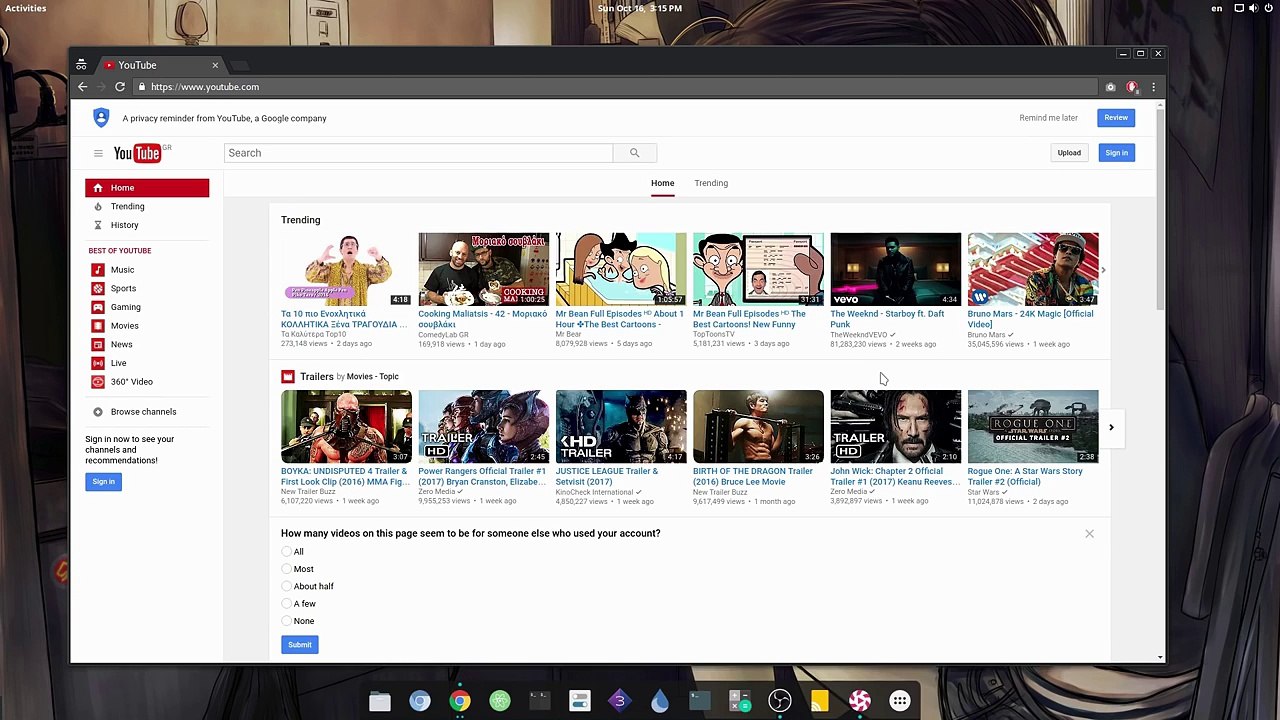
Task: Select the None radio option
Action: coord(287,621)
